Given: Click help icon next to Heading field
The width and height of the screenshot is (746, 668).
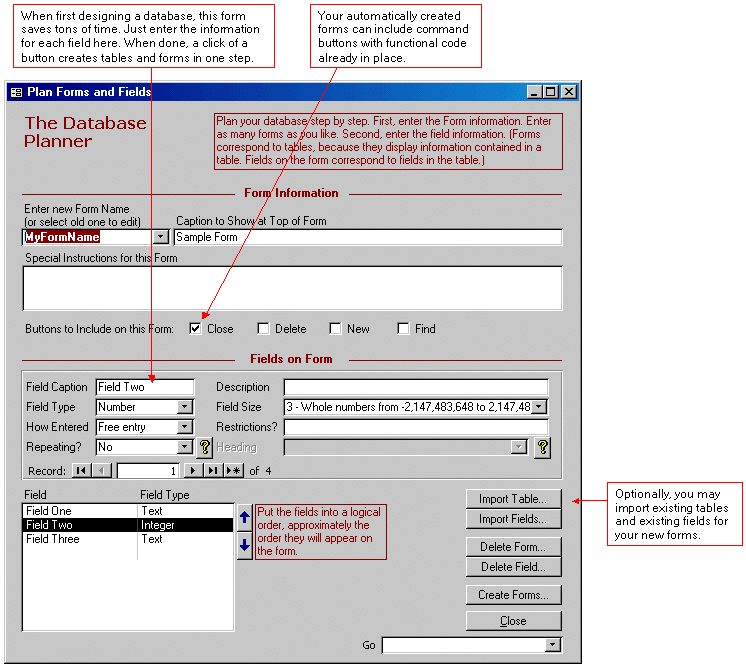Looking at the screenshot, I should pyautogui.click(x=543, y=447).
